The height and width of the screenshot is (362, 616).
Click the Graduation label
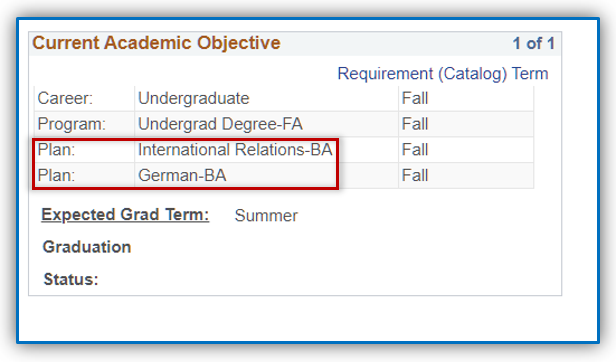(87, 247)
